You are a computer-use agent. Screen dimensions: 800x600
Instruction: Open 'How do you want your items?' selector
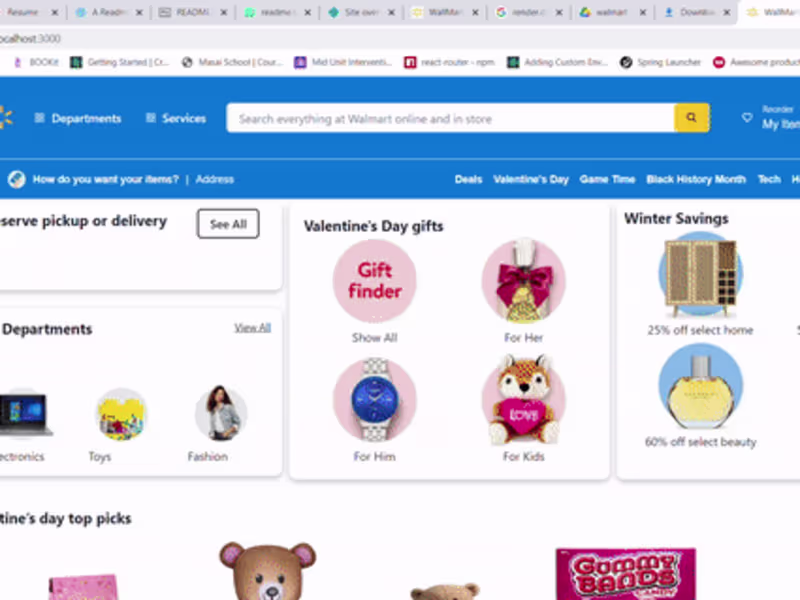point(106,180)
